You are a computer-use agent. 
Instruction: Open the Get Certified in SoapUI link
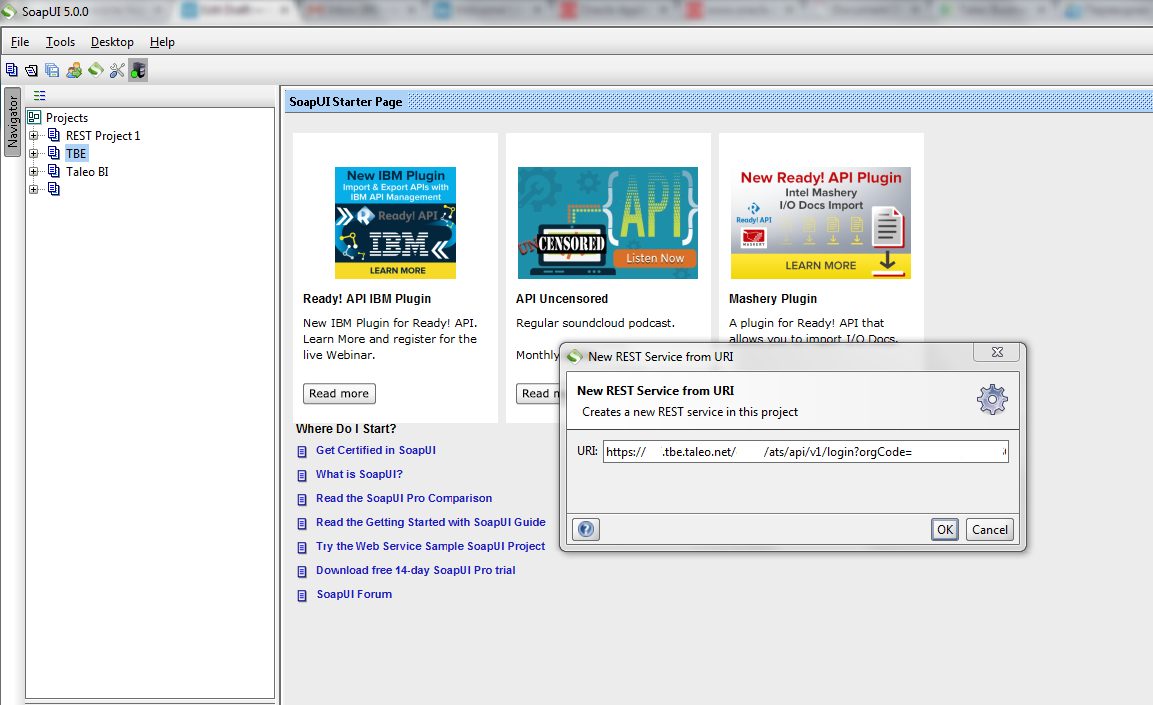[x=375, y=450]
